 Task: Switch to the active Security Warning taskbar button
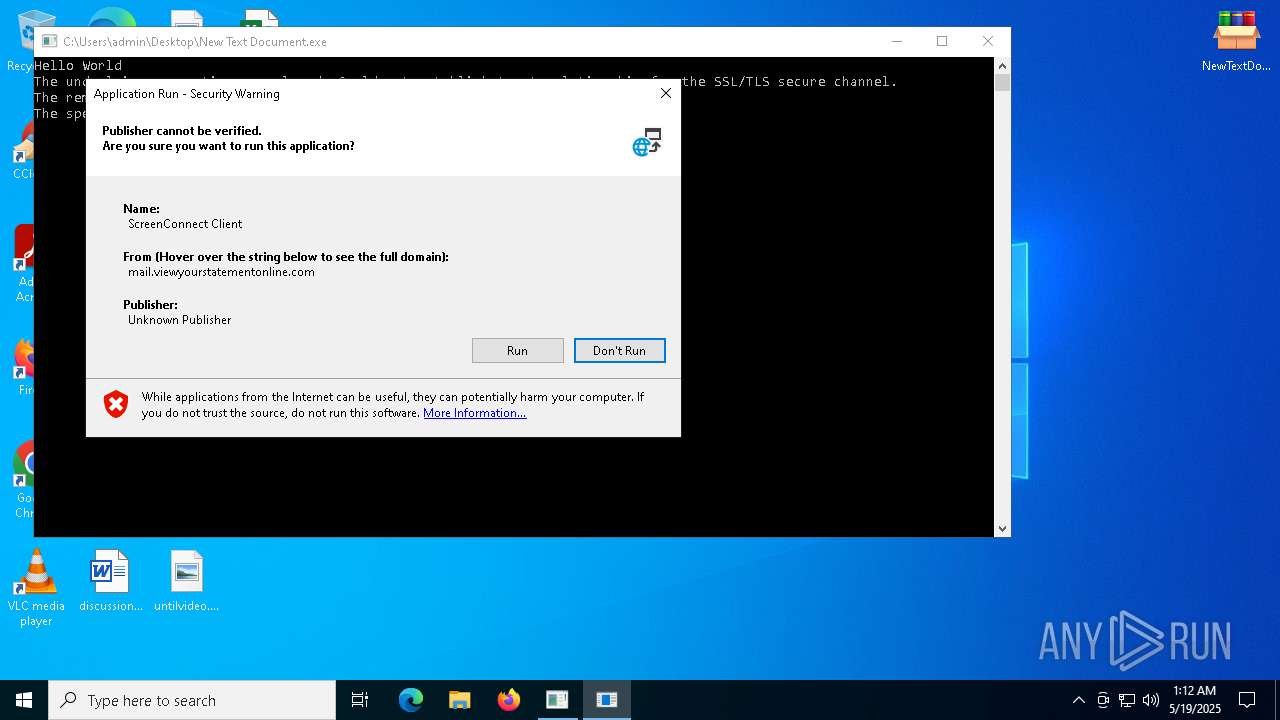click(606, 700)
